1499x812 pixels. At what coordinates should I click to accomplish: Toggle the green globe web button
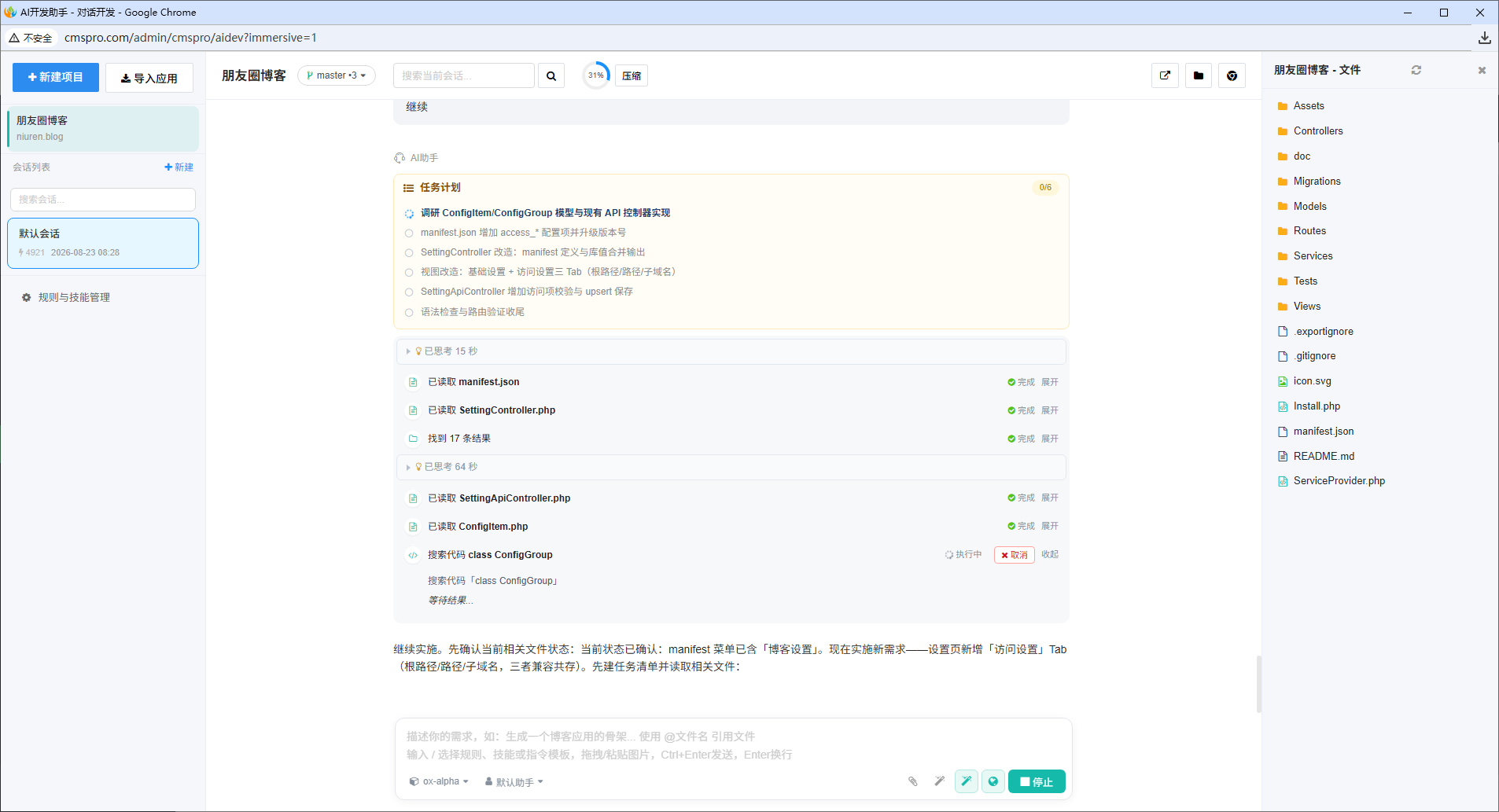(993, 781)
